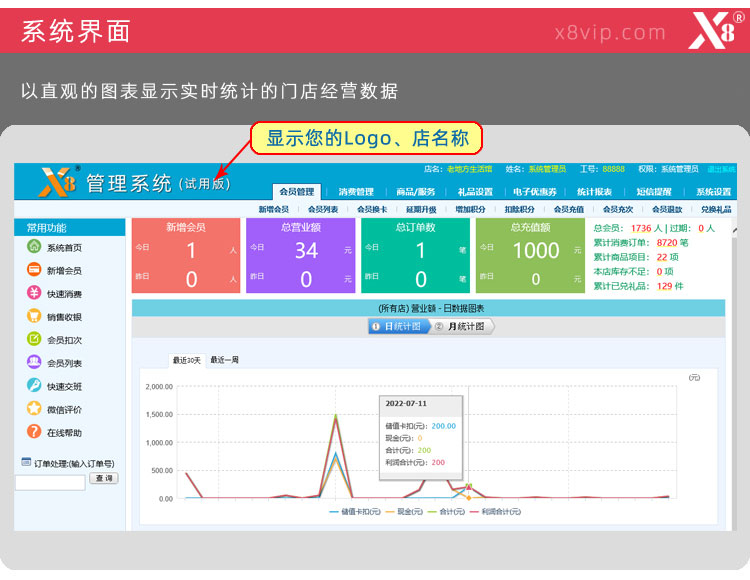
Task: Click the 累计已兑礼品 value 129
Action: tap(664, 286)
